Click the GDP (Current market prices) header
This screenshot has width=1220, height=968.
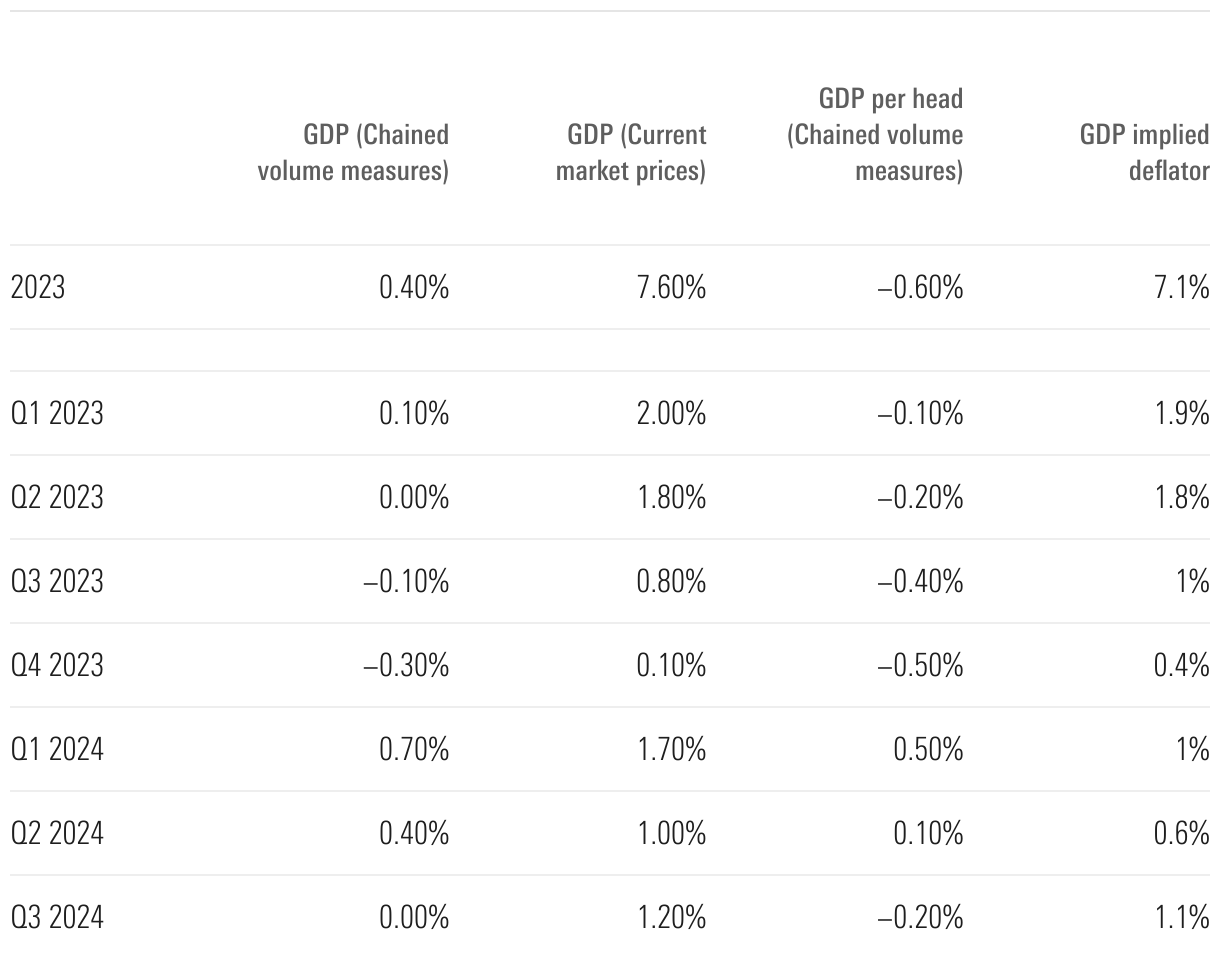click(631, 153)
